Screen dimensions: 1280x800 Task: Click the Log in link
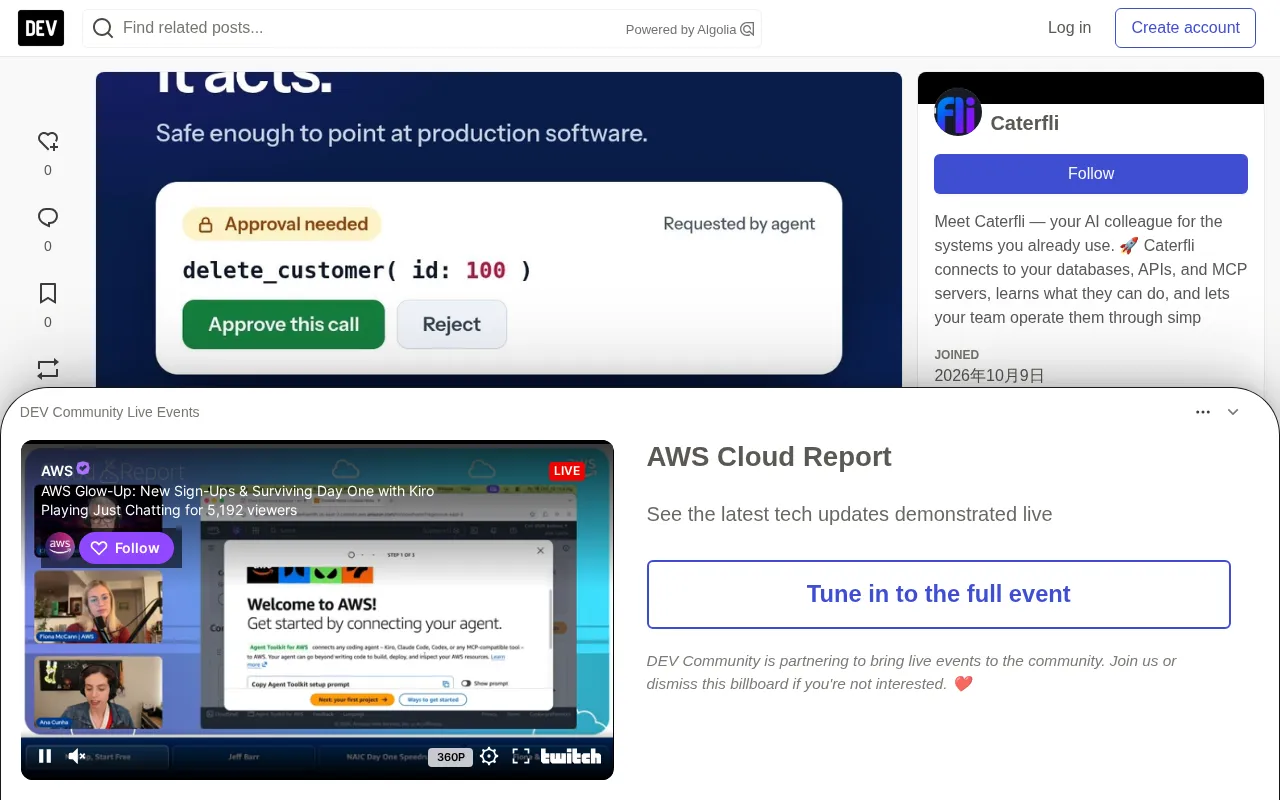[1069, 28]
